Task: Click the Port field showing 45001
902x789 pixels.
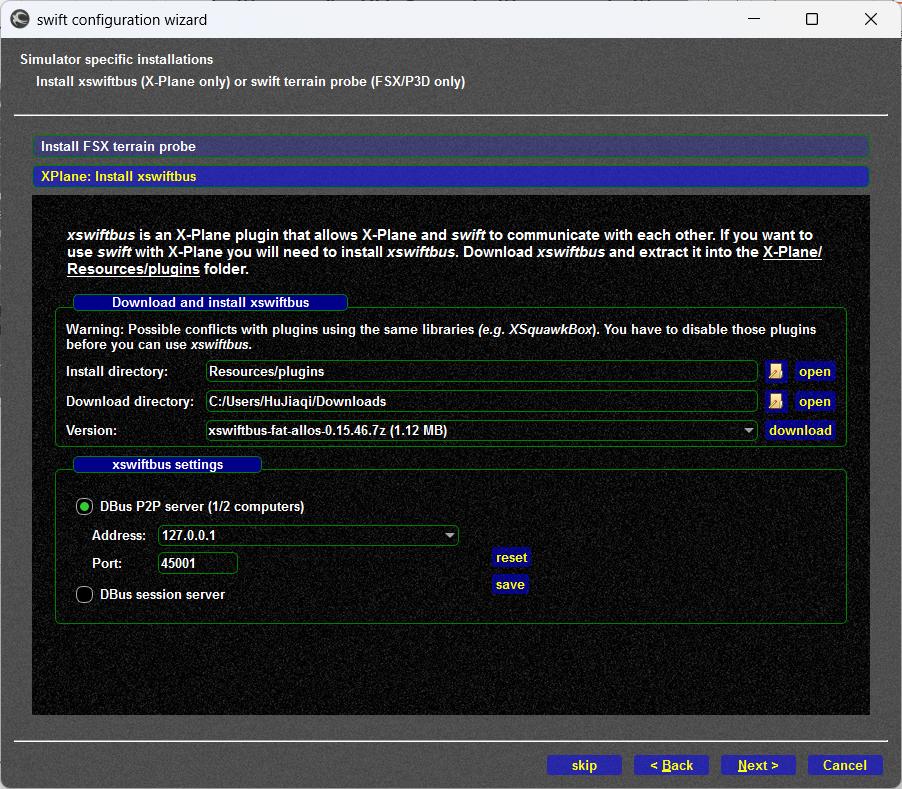Action: pos(197,563)
